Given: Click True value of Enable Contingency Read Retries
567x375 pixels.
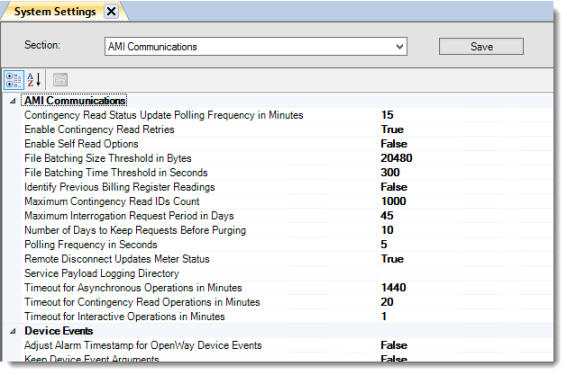Looking at the screenshot, I should pos(392,129).
